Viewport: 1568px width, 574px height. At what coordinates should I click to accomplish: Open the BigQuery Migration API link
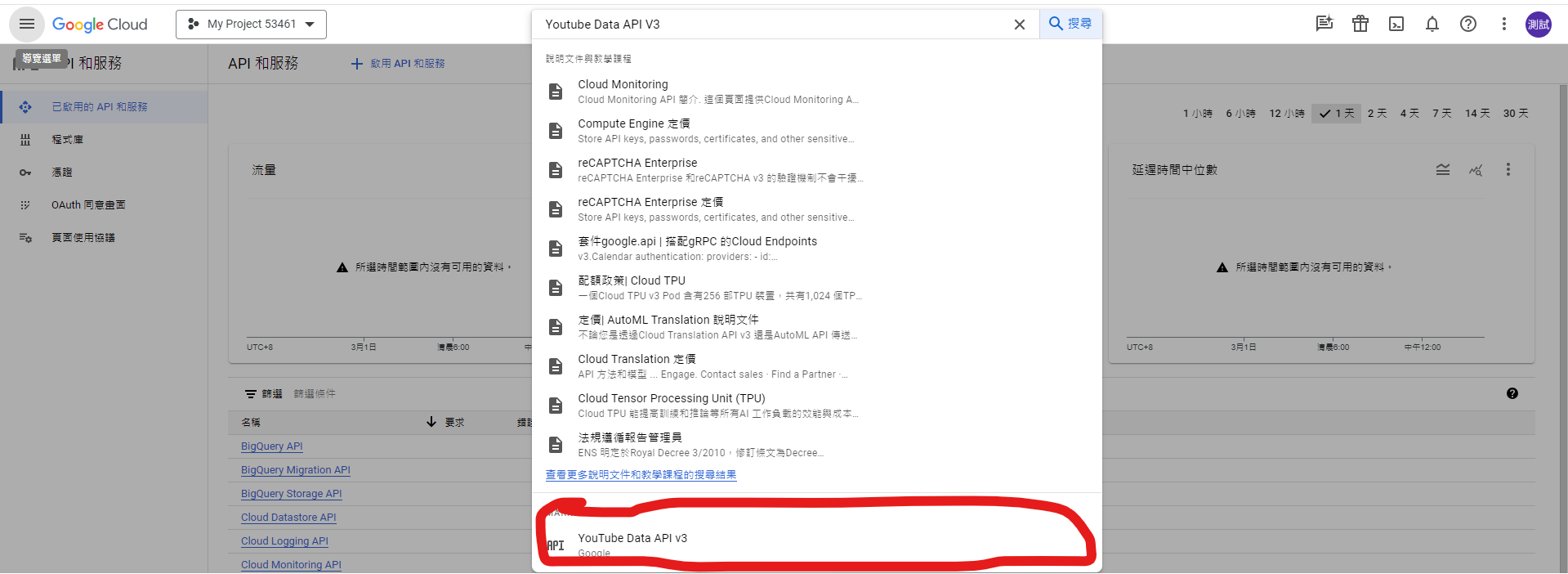click(x=296, y=470)
